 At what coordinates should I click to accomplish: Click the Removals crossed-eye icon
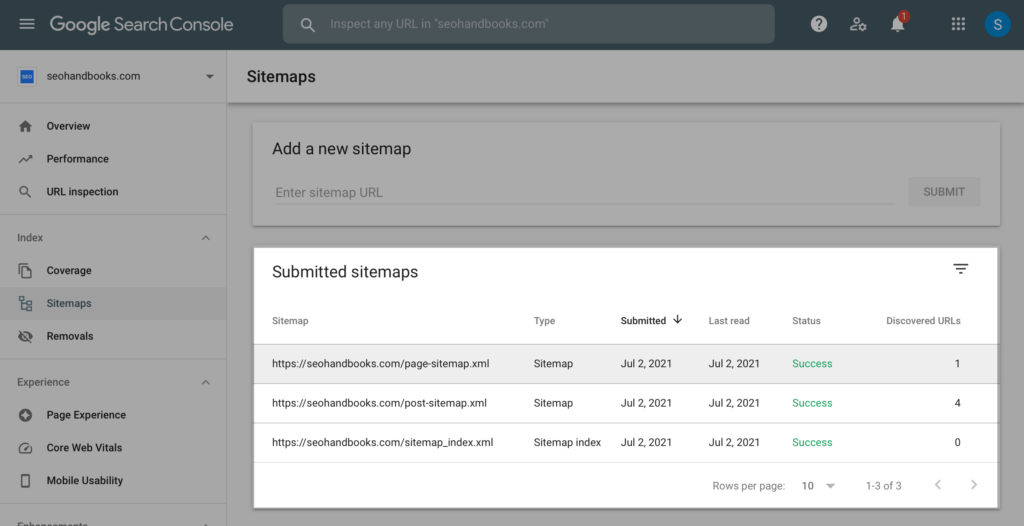[x=25, y=336]
